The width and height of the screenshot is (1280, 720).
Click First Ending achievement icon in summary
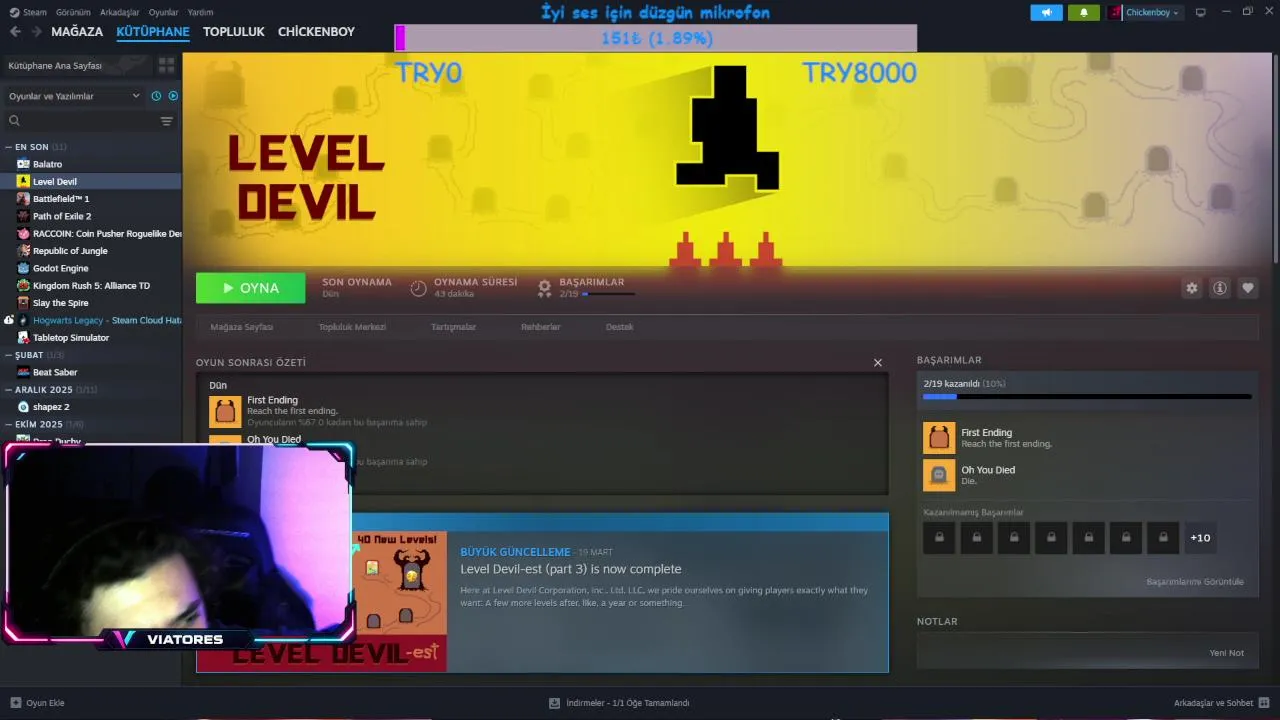(225, 411)
